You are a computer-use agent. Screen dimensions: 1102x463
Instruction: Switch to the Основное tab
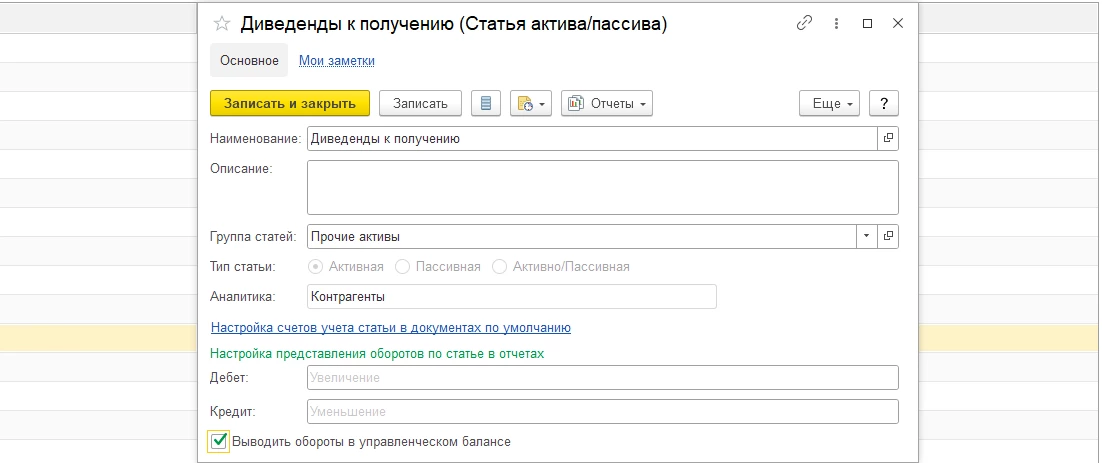point(249,60)
